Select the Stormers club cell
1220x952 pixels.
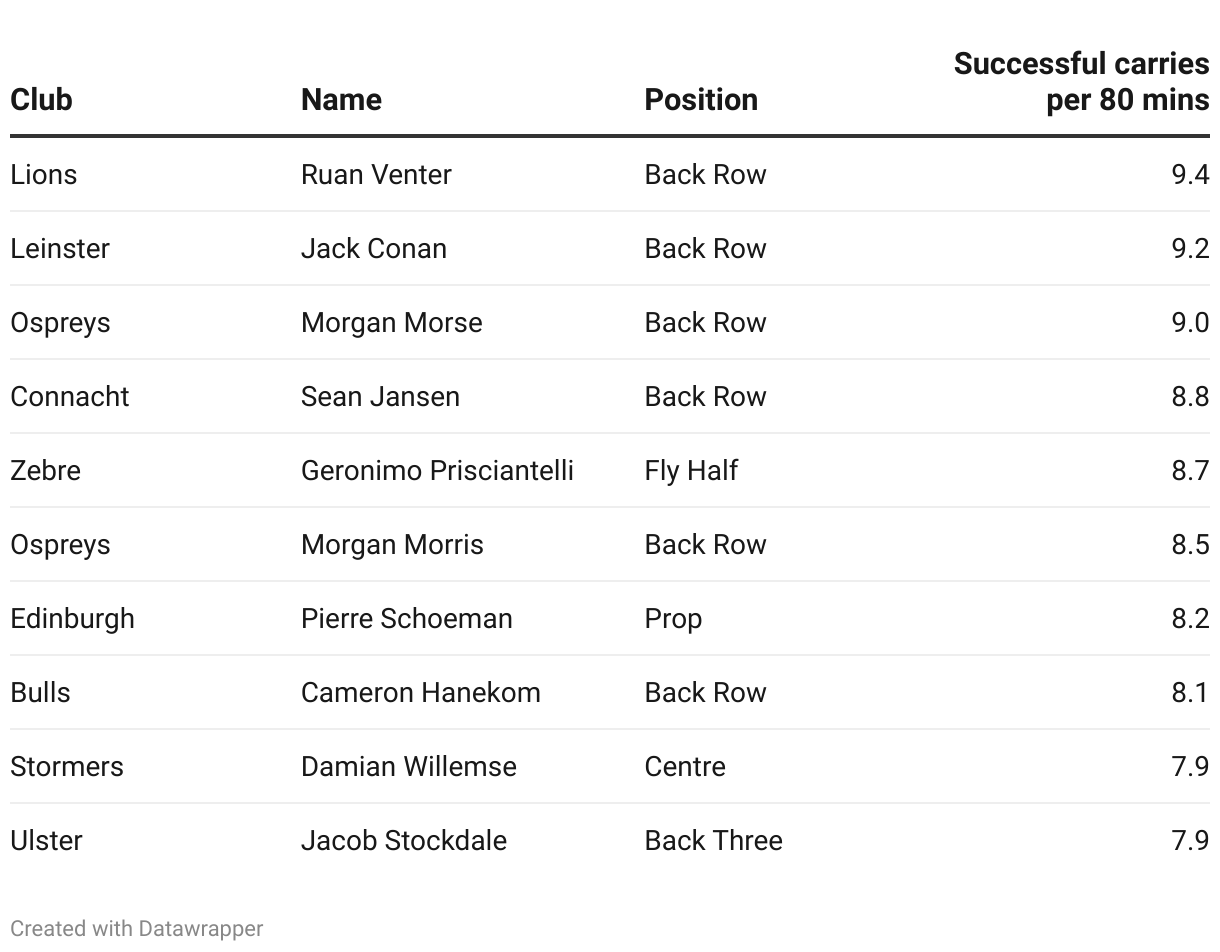click(x=67, y=767)
